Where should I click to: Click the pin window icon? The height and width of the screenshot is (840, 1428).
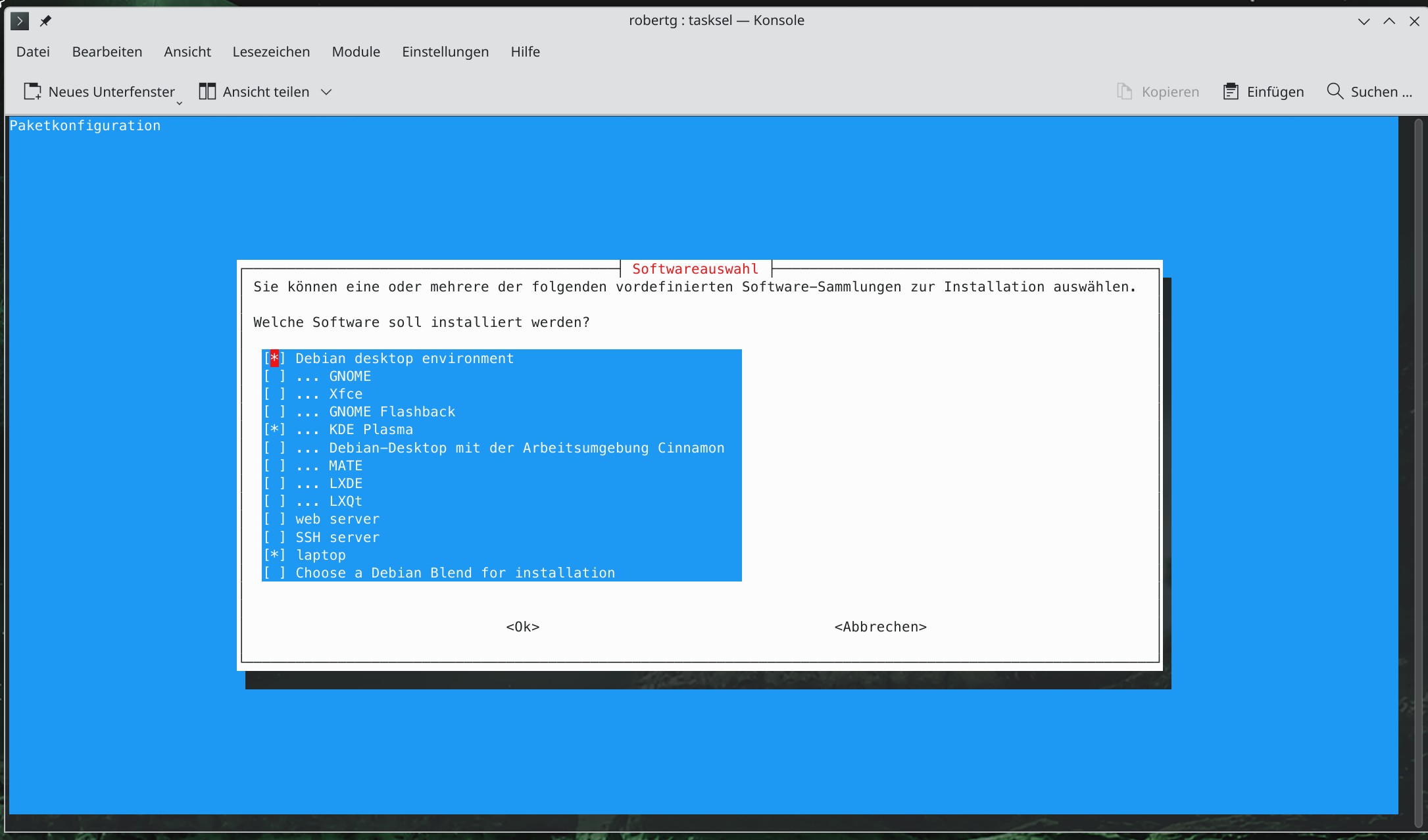[45, 21]
